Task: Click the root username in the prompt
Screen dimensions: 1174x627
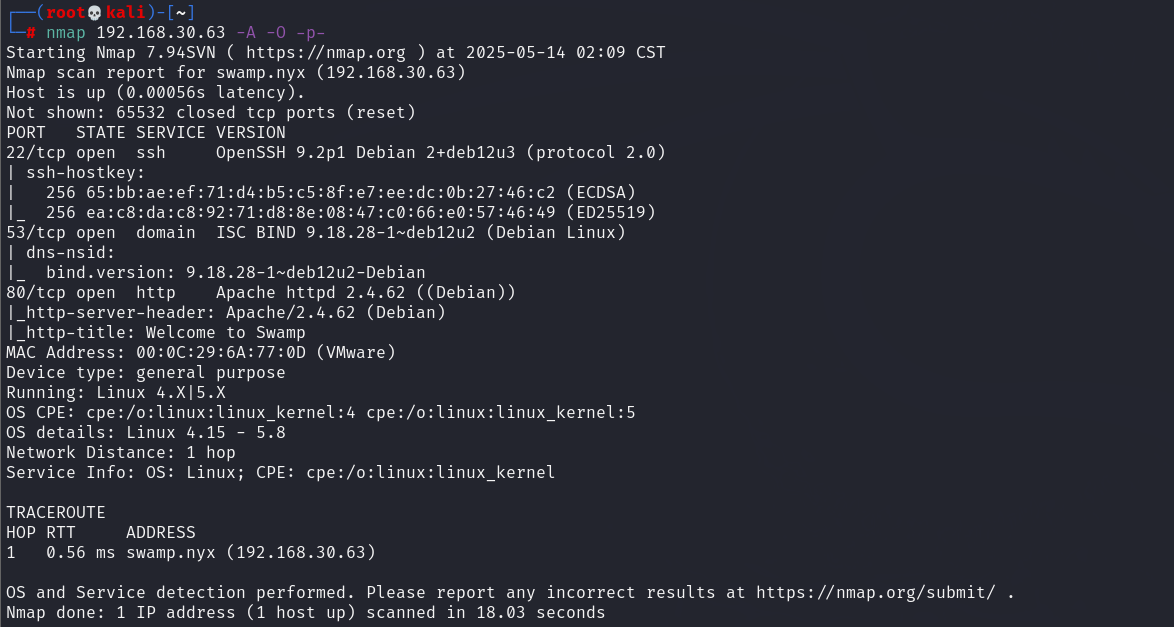Action: click(66, 13)
